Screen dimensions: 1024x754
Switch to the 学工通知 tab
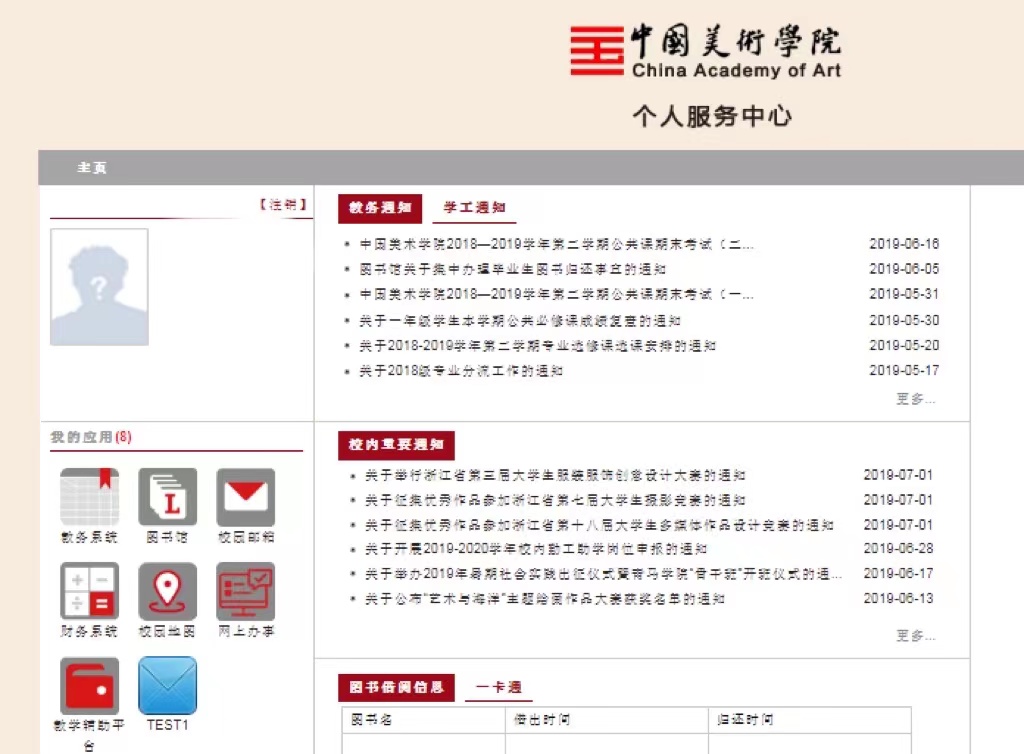click(474, 208)
